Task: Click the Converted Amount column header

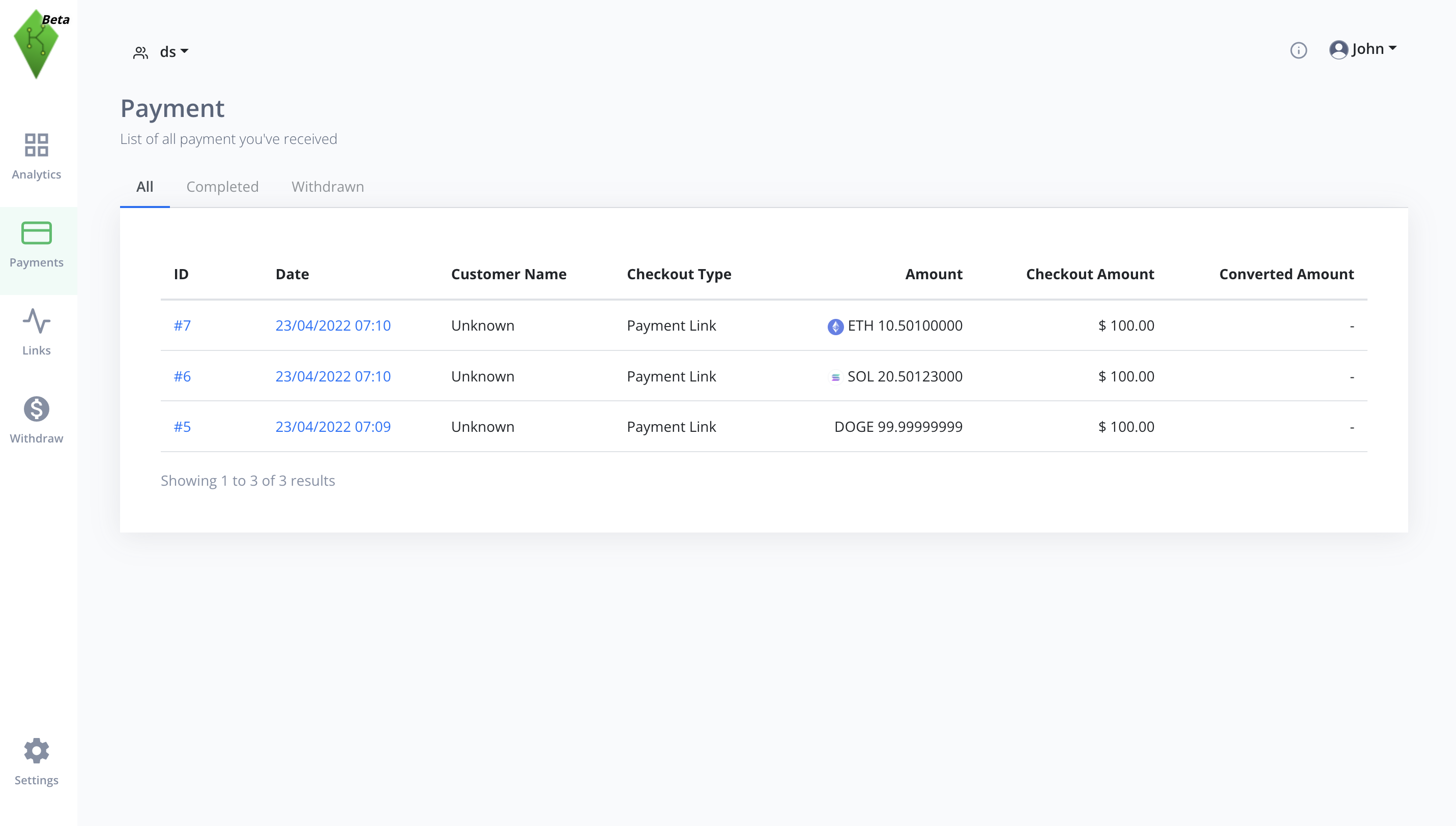Action: click(x=1287, y=274)
